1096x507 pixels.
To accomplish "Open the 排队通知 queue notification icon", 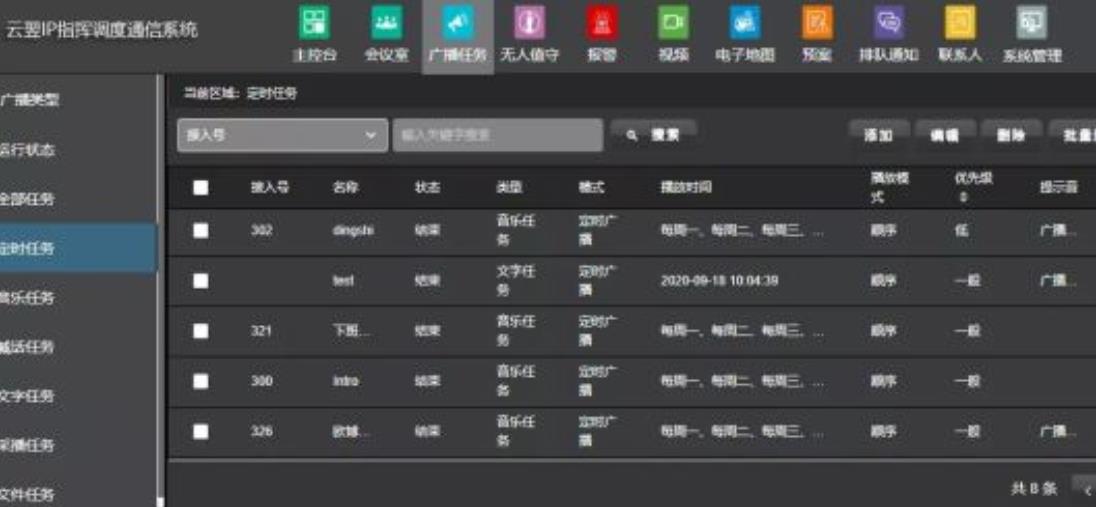I will (889, 23).
